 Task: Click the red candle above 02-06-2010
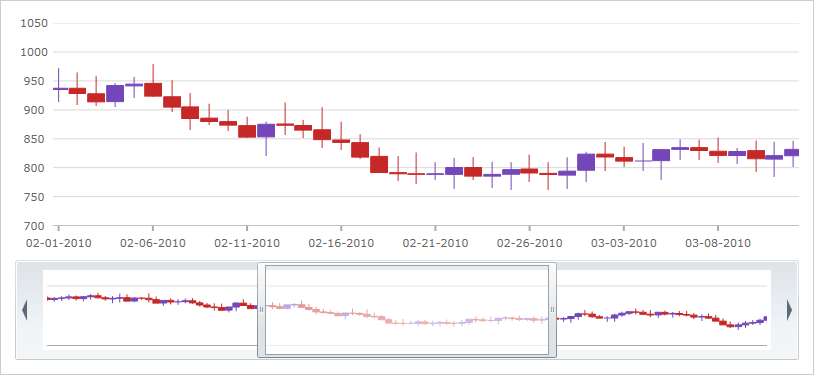click(x=153, y=89)
